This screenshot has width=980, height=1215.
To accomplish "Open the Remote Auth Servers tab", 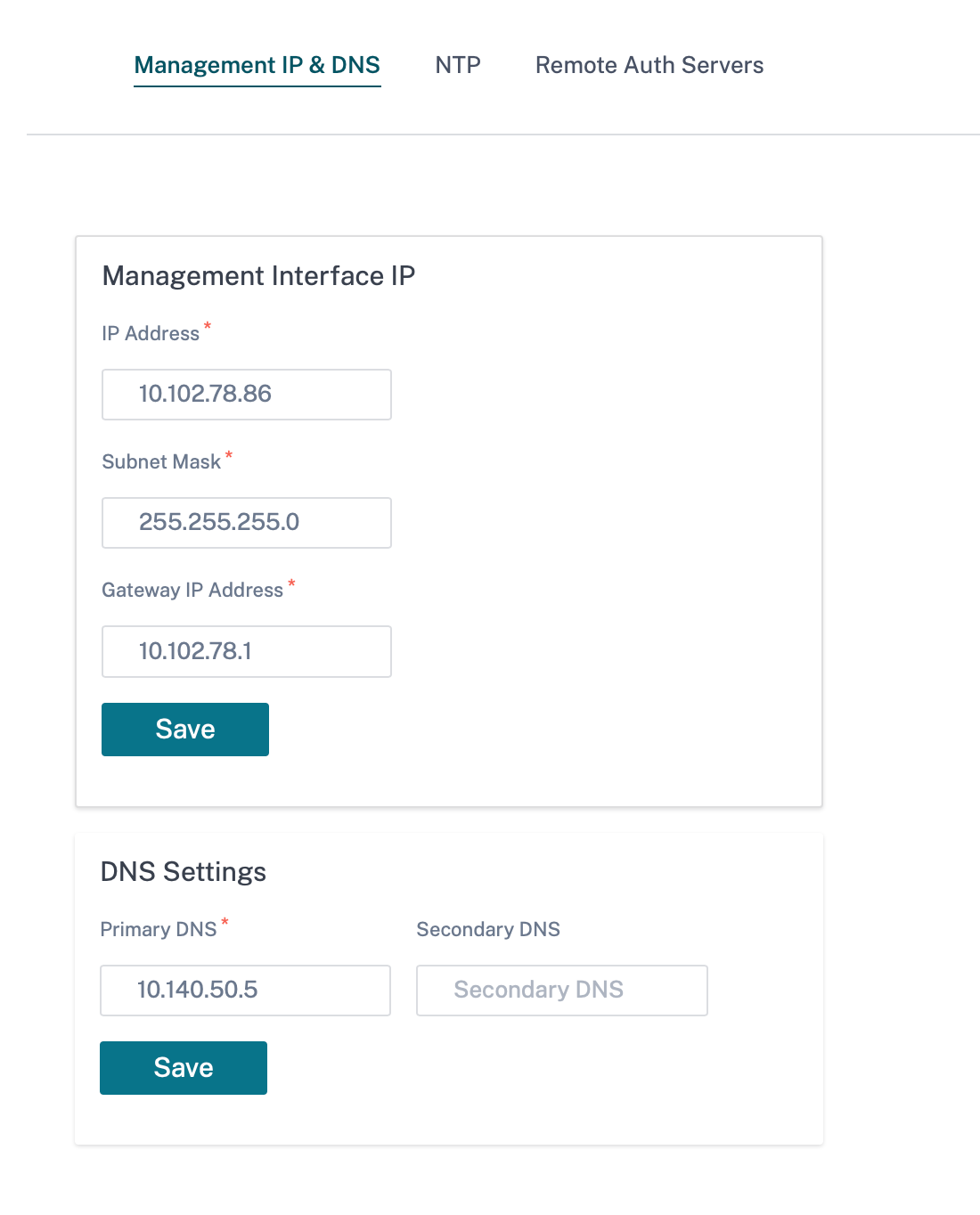I will [649, 65].
